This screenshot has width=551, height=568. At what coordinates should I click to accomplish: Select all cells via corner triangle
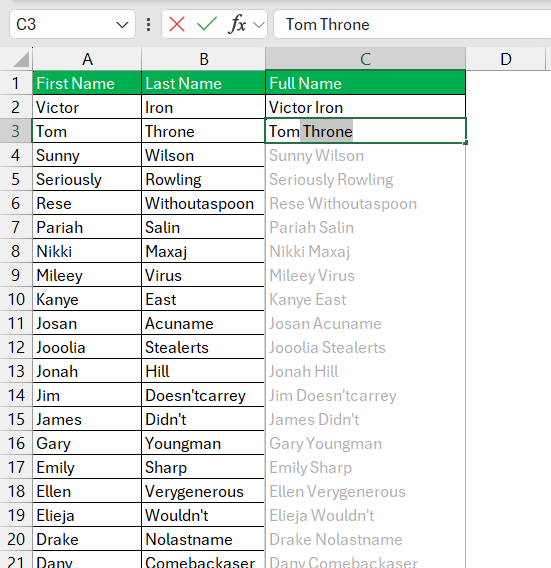21,59
